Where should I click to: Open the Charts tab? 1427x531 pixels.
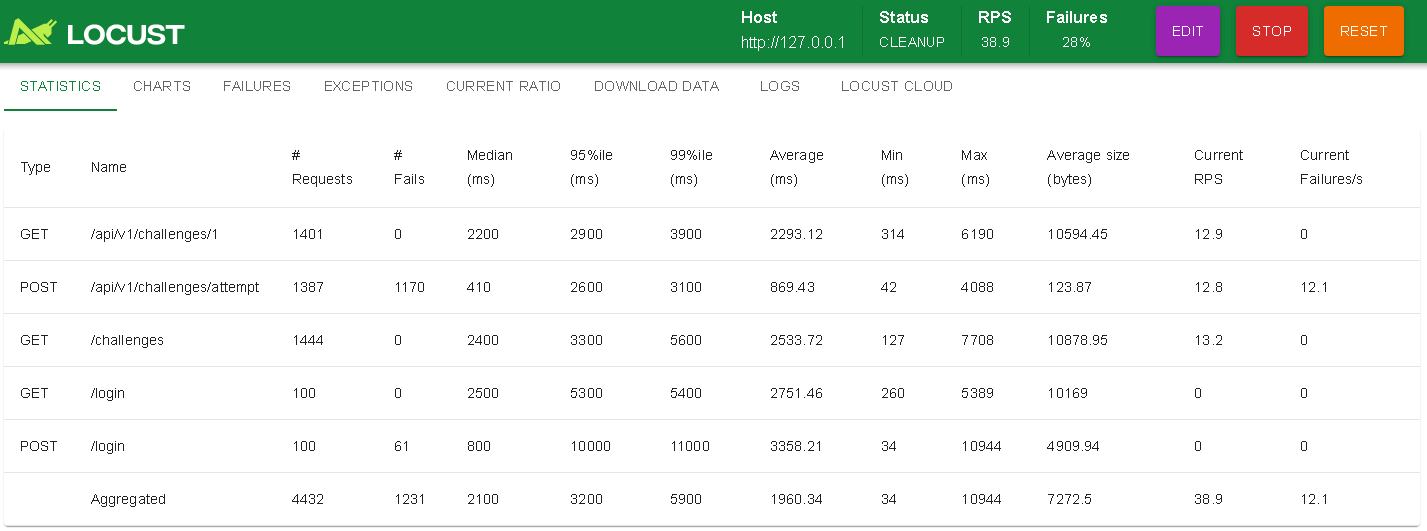coord(162,86)
